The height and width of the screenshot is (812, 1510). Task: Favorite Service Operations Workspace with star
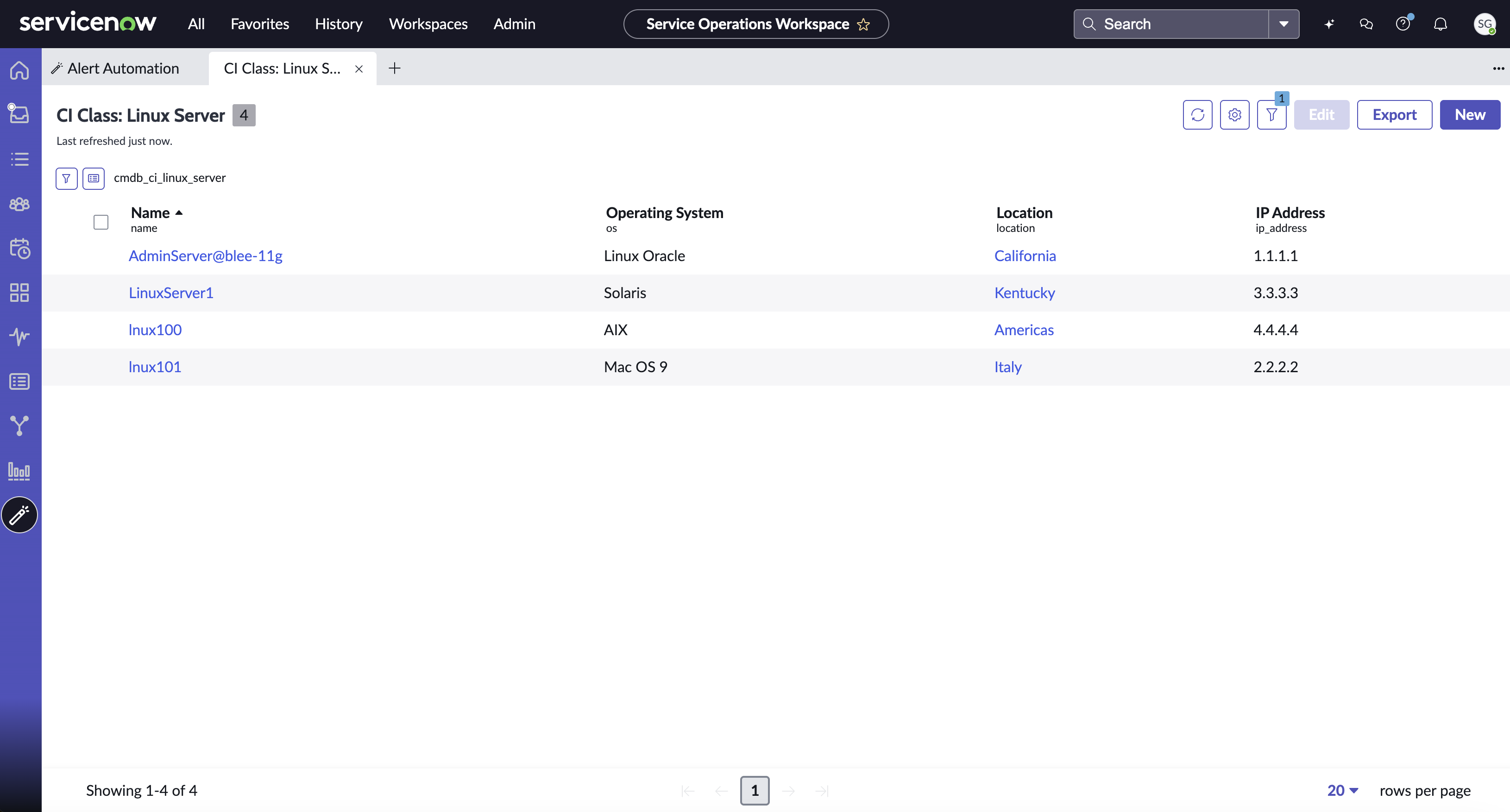point(863,24)
